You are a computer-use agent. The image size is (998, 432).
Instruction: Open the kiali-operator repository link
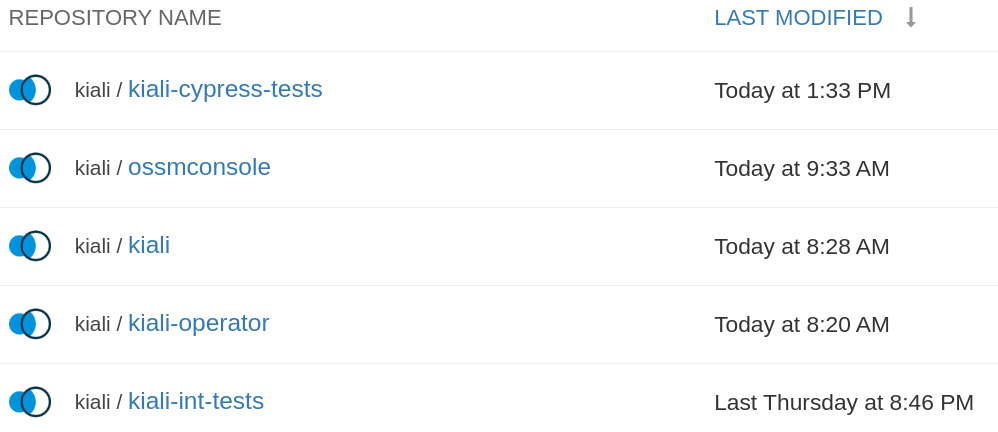coord(198,323)
